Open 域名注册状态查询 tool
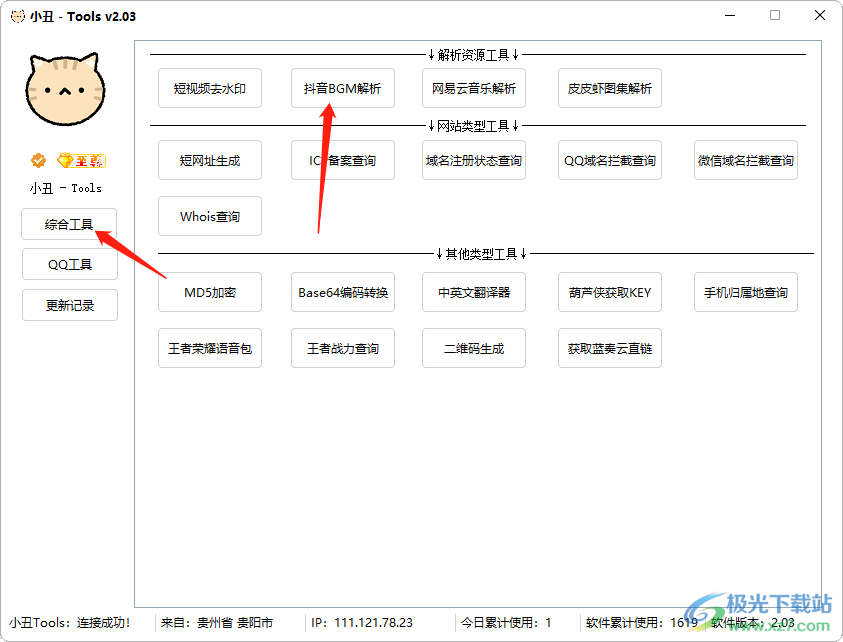The height and width of the screenshot is (642, 843). [x=474, y=160]
